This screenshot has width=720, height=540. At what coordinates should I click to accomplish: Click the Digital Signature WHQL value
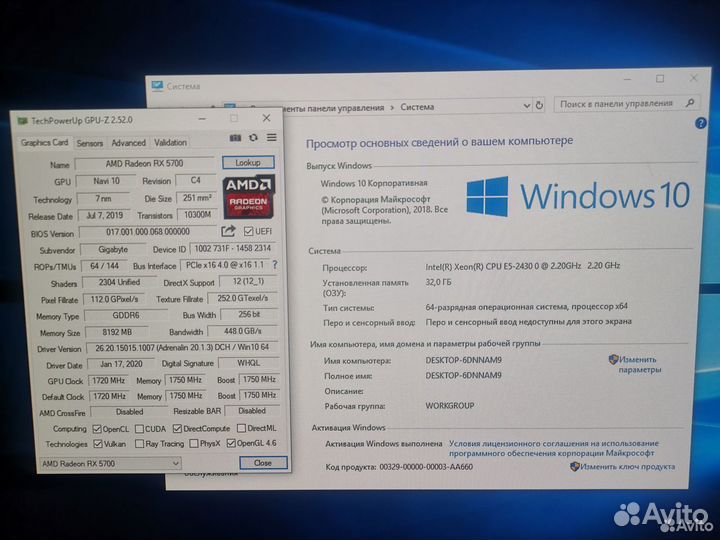pos(248,363)
